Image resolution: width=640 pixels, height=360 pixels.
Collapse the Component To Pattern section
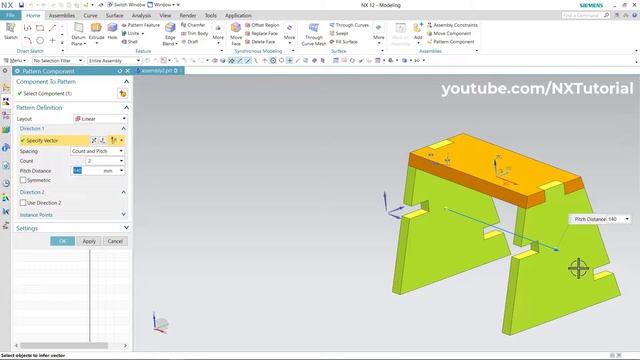[126, 82]
